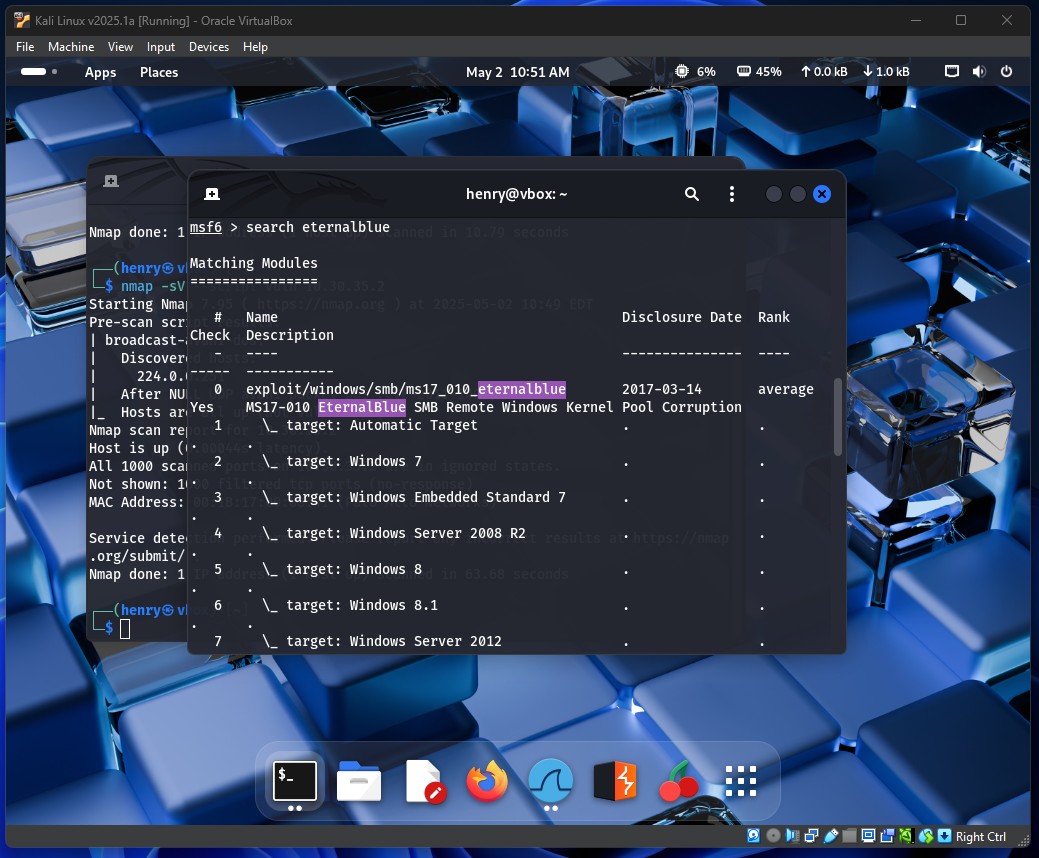
Task: Show all applications grid in dock
Action: (x=741, y=780)
